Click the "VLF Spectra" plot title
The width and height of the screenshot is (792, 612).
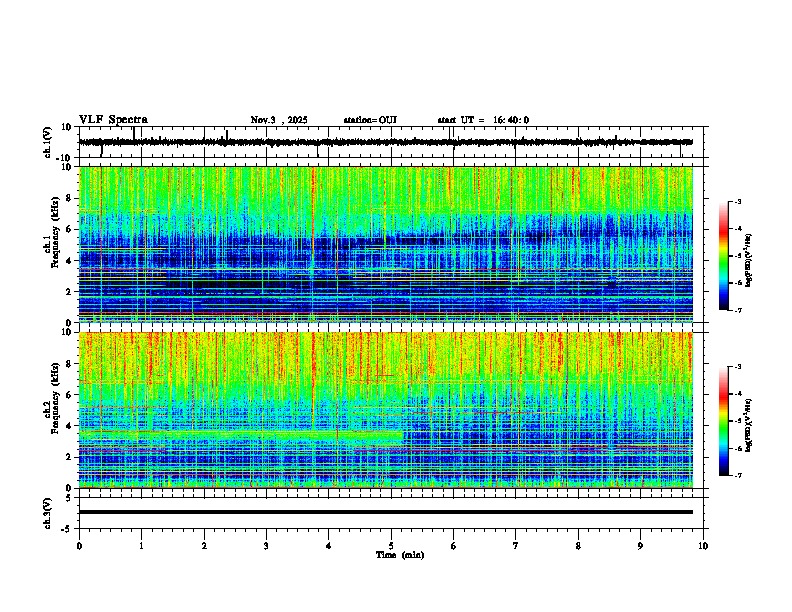pos(113,120)
